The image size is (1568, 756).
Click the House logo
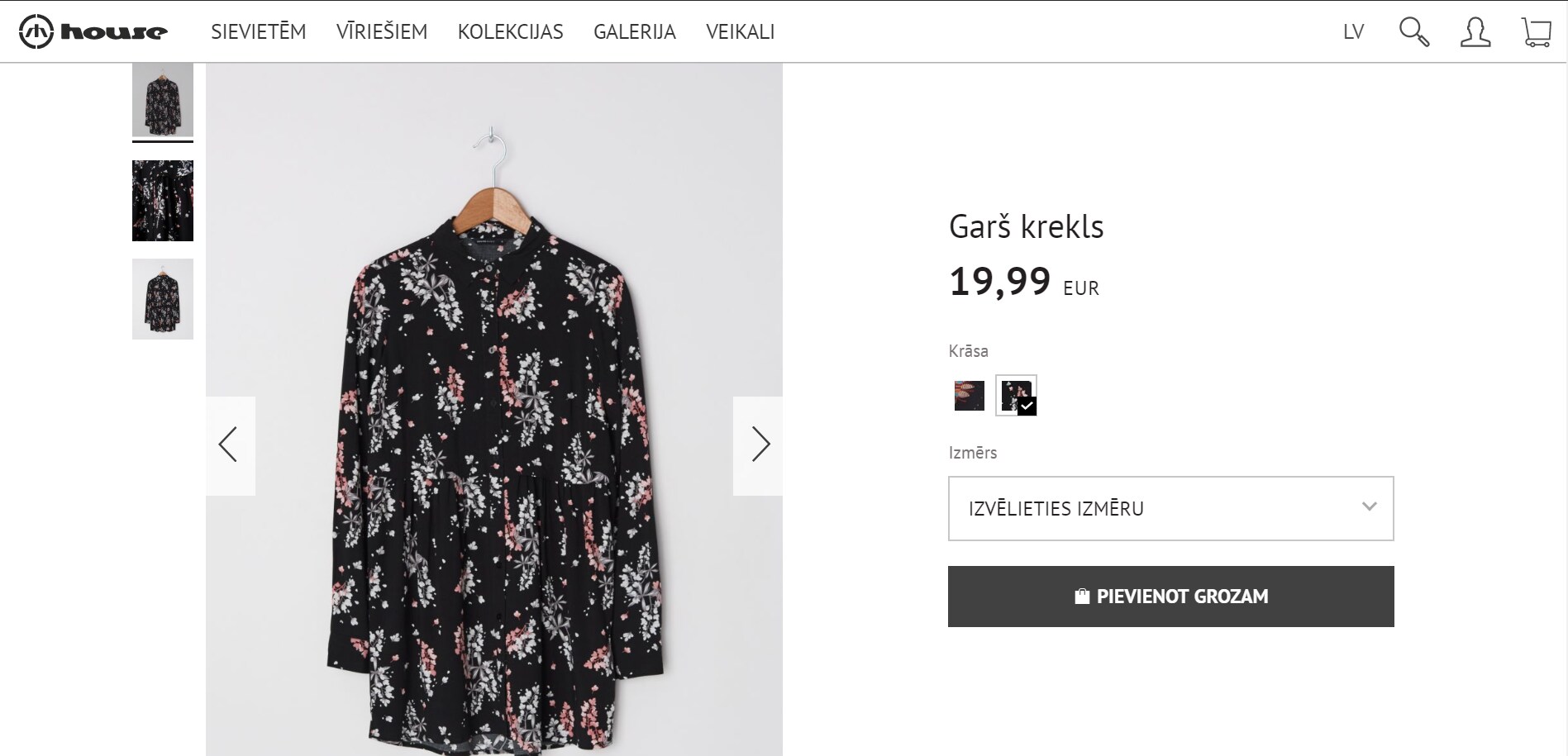[x=93, y=32]
